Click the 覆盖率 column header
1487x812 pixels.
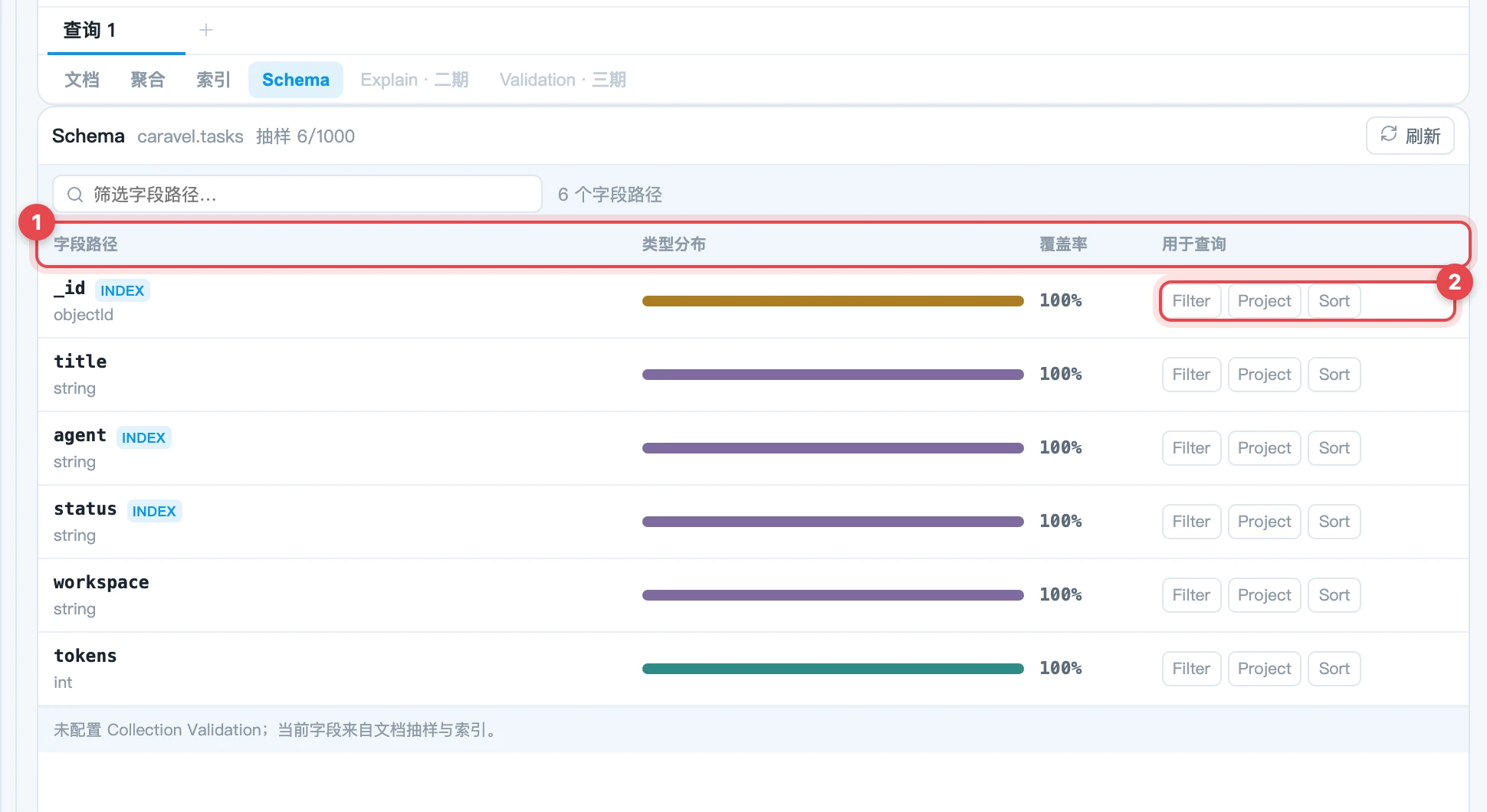[x=1063, y=244]
